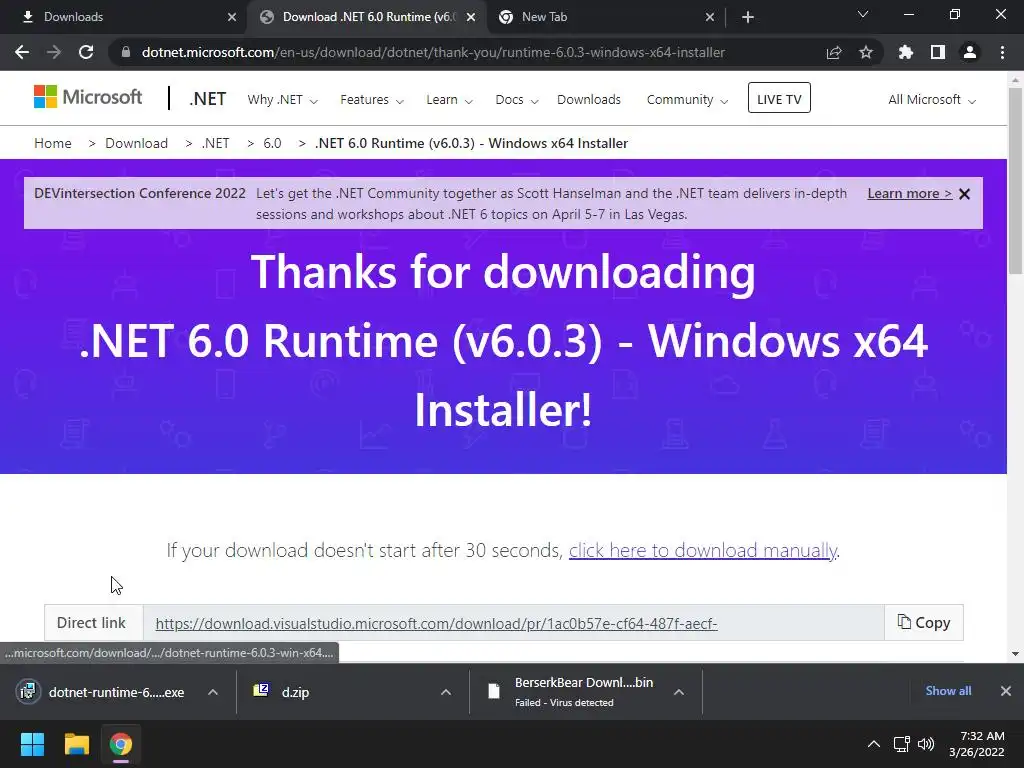Copy the direct link with Copy button
Image resolution: width=1024 pixels, height=768 pixels.
point(923,622)
